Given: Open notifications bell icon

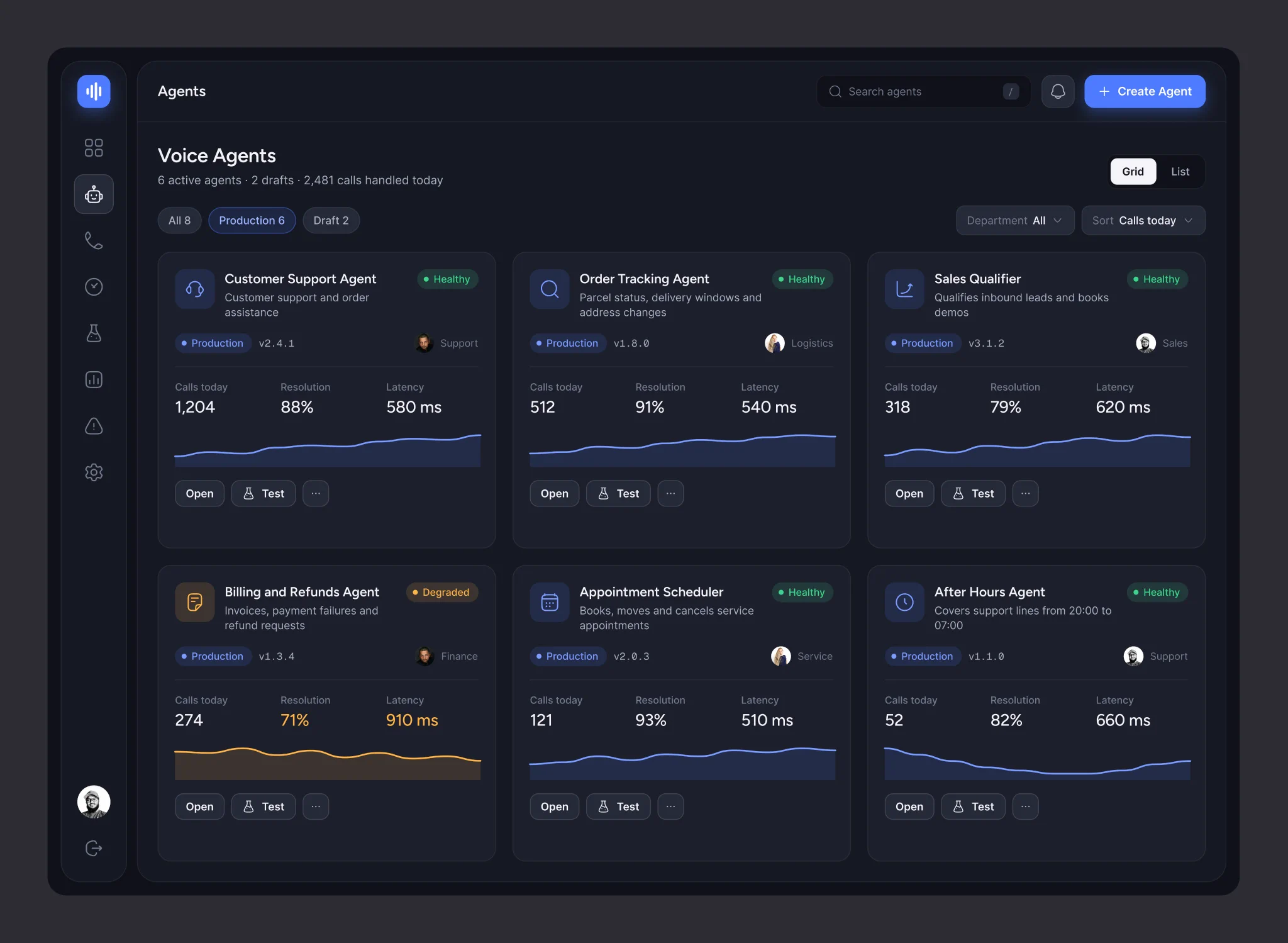Looking at the screenshot, I should tap(1058, 91).
